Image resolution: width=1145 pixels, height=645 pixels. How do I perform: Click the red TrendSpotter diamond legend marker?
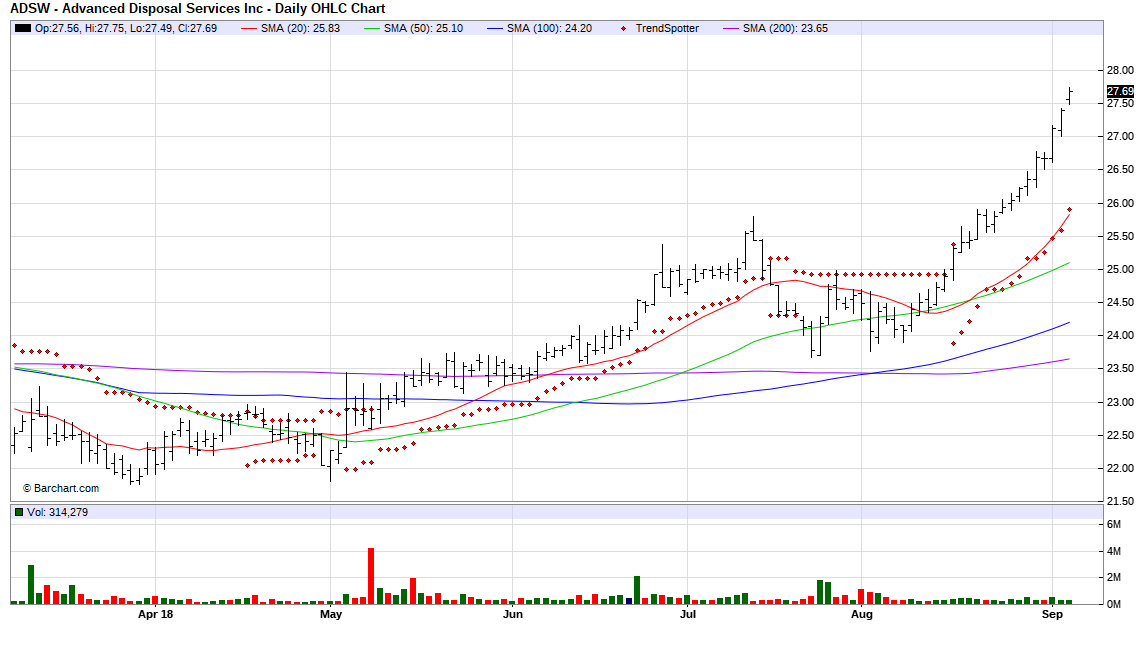pyautogui.click(x=623, y=28)
